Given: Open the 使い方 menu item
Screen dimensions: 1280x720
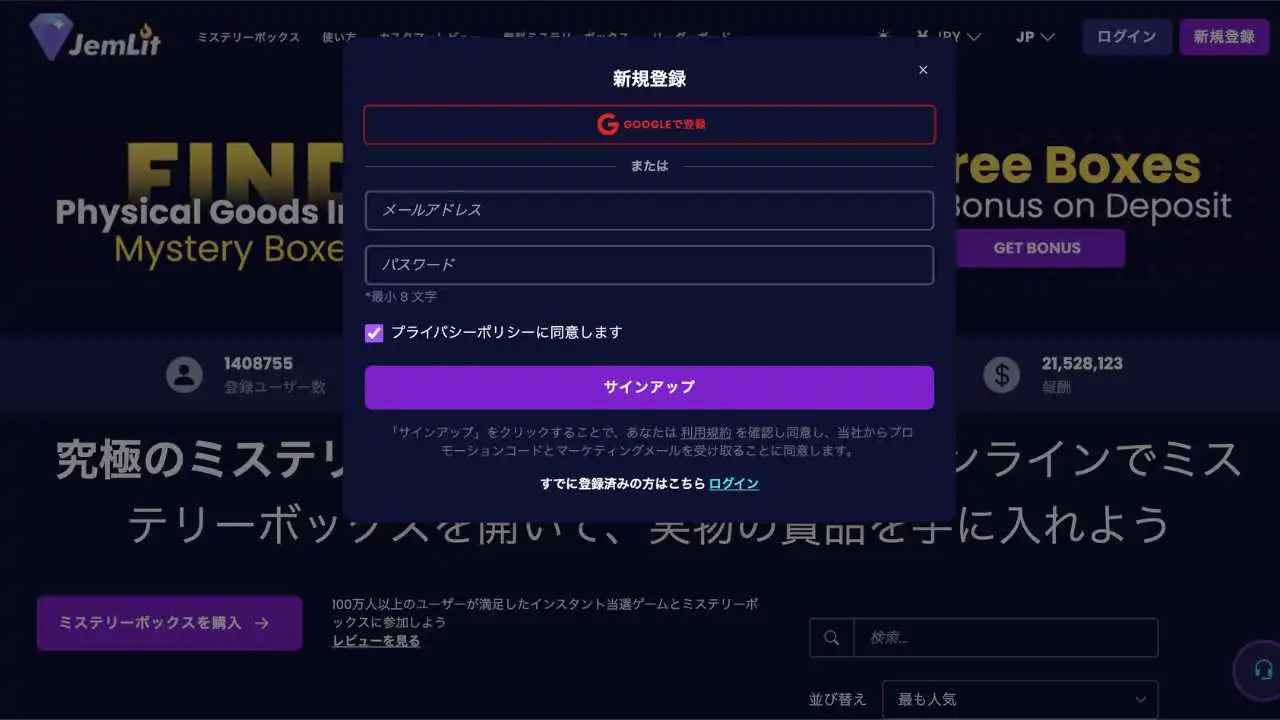Looking at the screenshot, I should (339, 37).
